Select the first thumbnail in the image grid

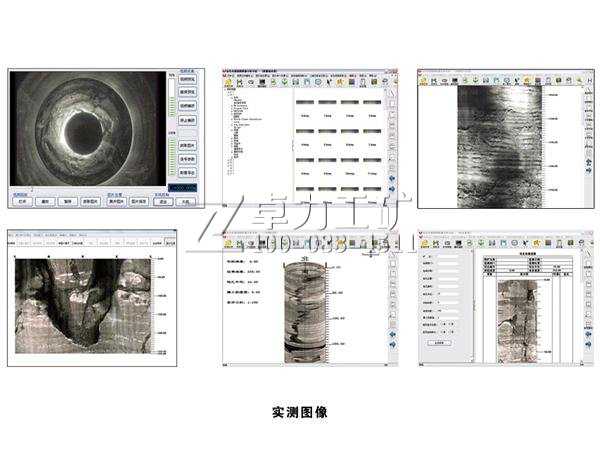click(304, 103)
